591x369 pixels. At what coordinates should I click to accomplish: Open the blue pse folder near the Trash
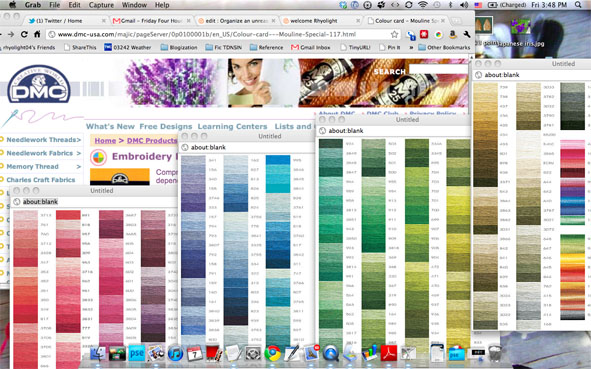point(456,354)
